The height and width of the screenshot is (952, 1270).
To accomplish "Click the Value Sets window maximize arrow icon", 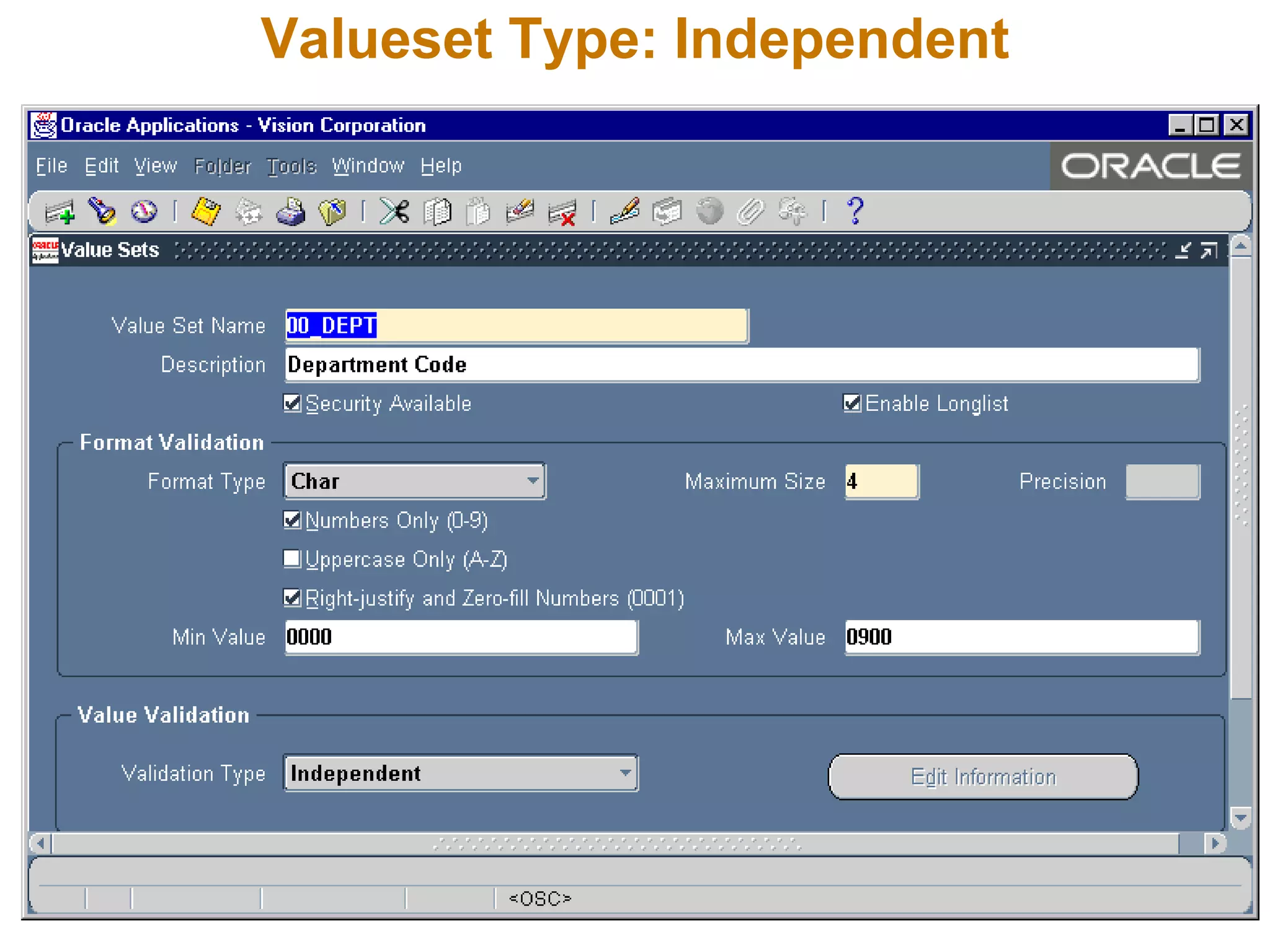I will tap(1209, 250).
